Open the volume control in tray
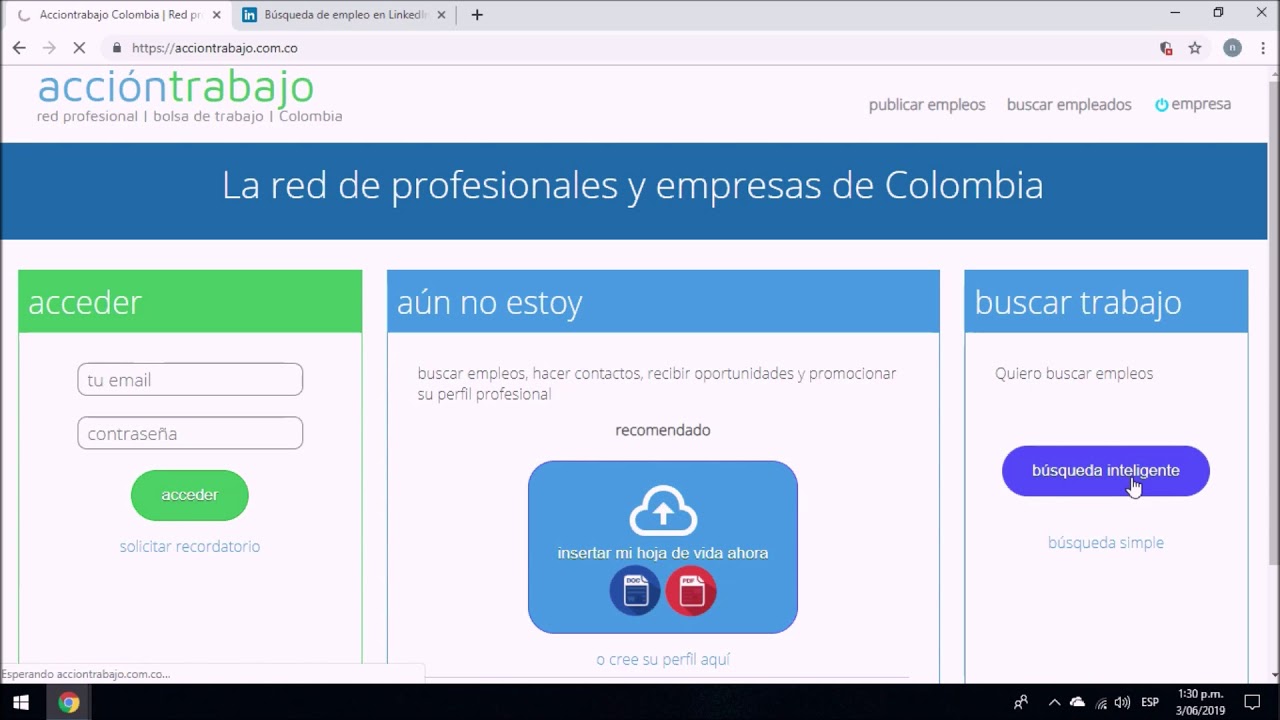 tap(1122, 702)
